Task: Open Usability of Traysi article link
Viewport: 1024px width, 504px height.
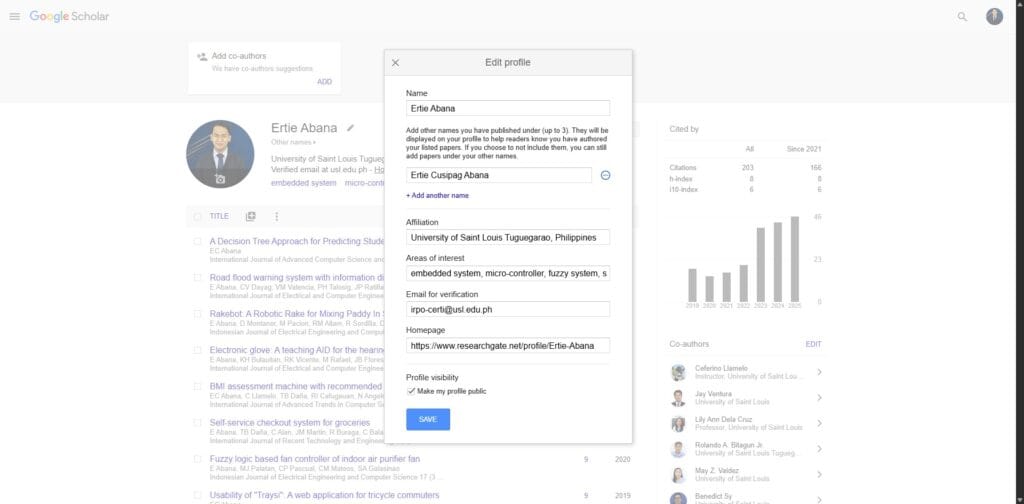Action: (x=325, y=495)
